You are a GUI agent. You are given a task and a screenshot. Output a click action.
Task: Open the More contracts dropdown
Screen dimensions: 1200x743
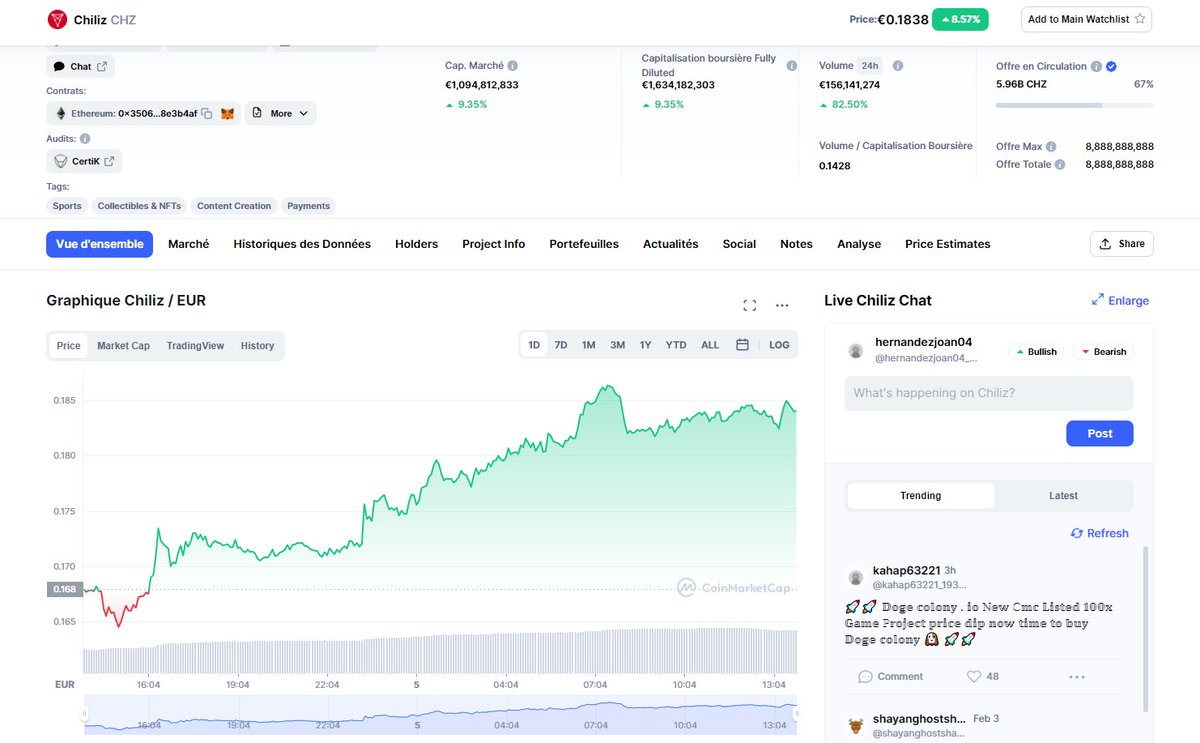point(280,113)
